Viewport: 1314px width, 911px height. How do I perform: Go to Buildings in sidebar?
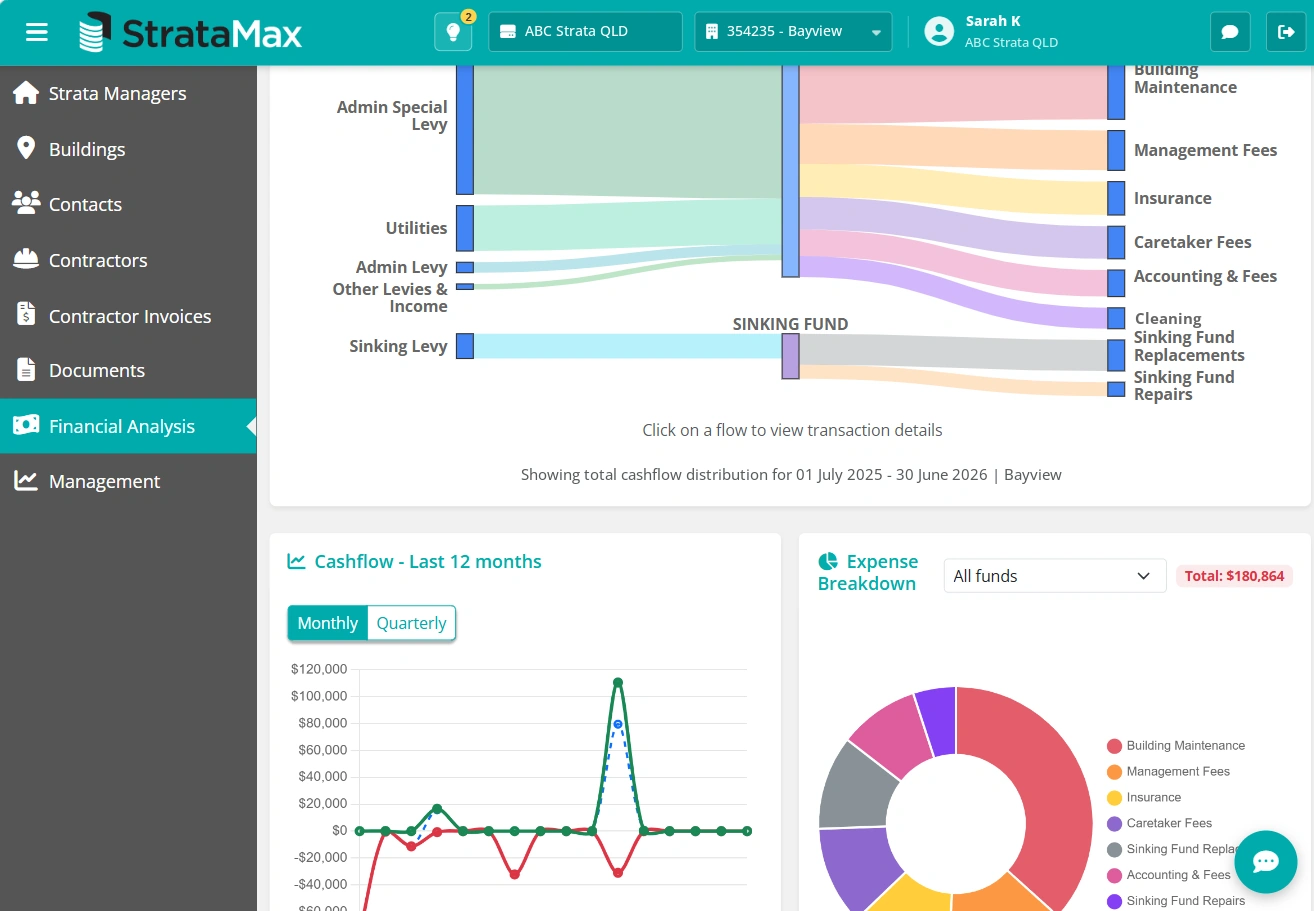128,149
